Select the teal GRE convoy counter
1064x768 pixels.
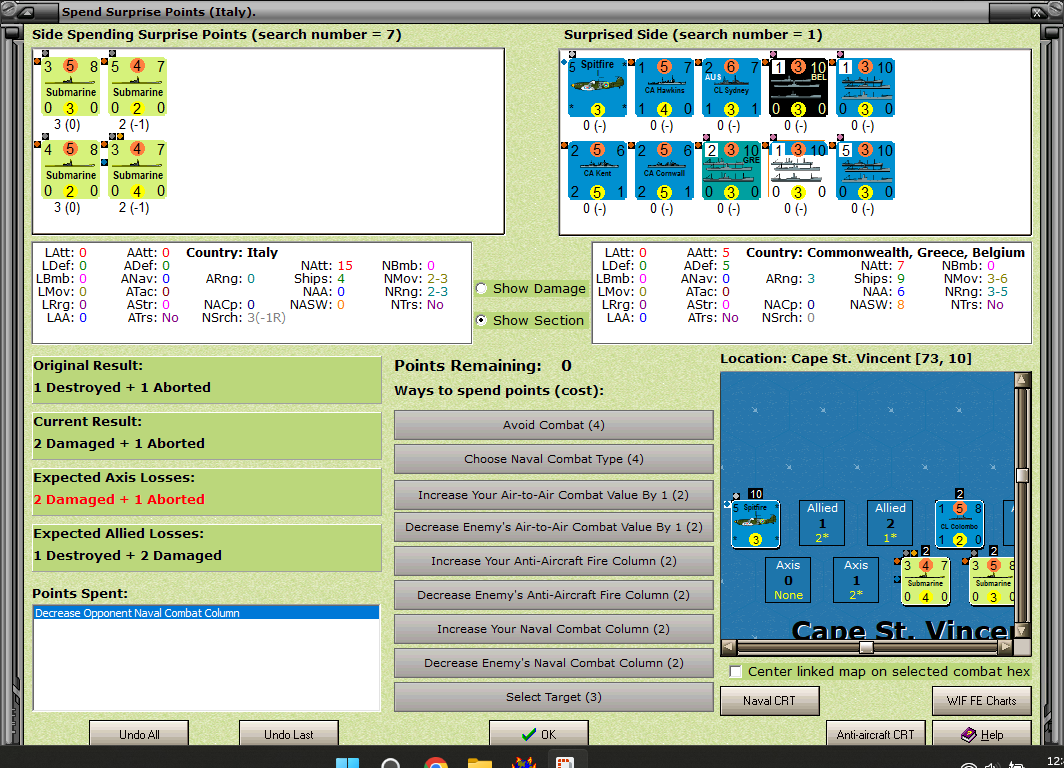click(x=732, y=170)
